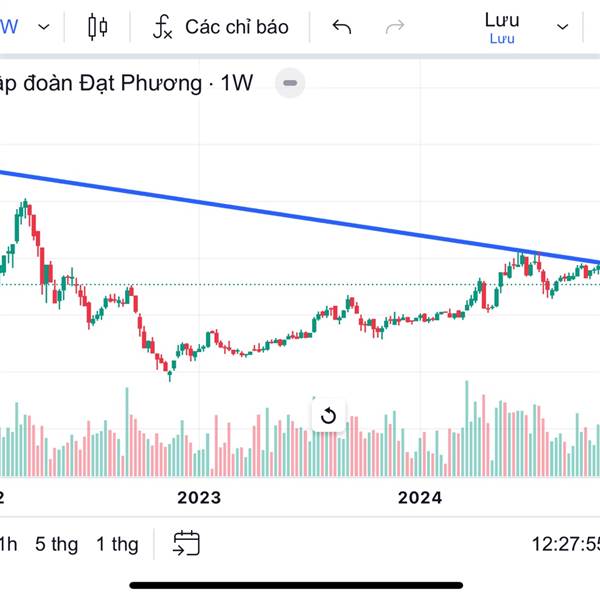Image resolution: width=600 pixels, height=600 pixels.
Task: Expand the timeframe W dropdown arrow
Action: pyautogui.click(x=44, y=27)
